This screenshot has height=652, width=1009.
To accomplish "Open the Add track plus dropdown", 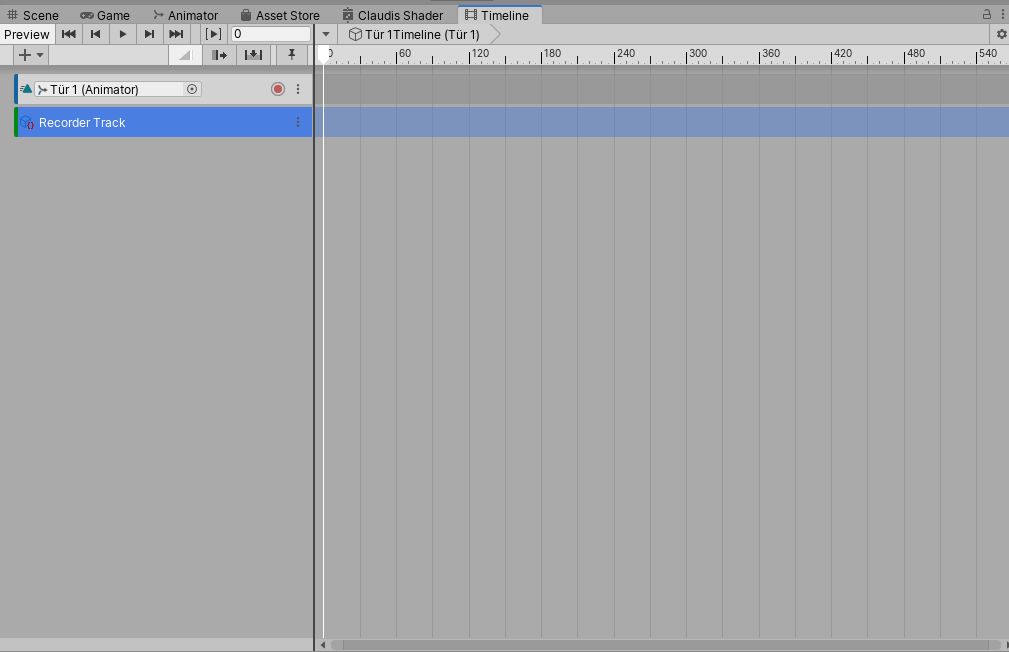I will click(x=30, y=55).
